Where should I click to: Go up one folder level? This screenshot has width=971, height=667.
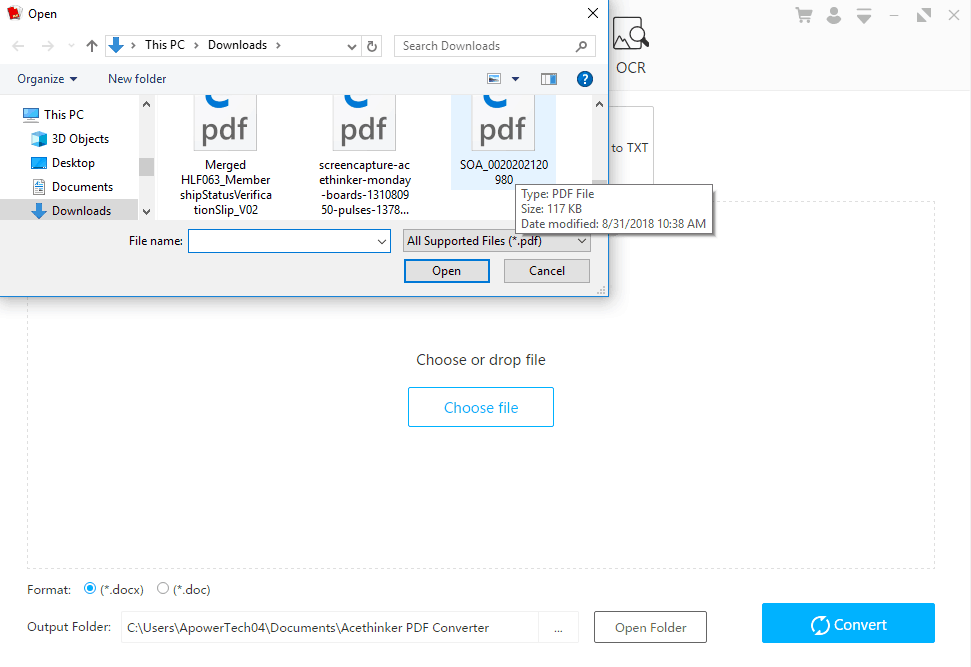click(x=92, y=46)
